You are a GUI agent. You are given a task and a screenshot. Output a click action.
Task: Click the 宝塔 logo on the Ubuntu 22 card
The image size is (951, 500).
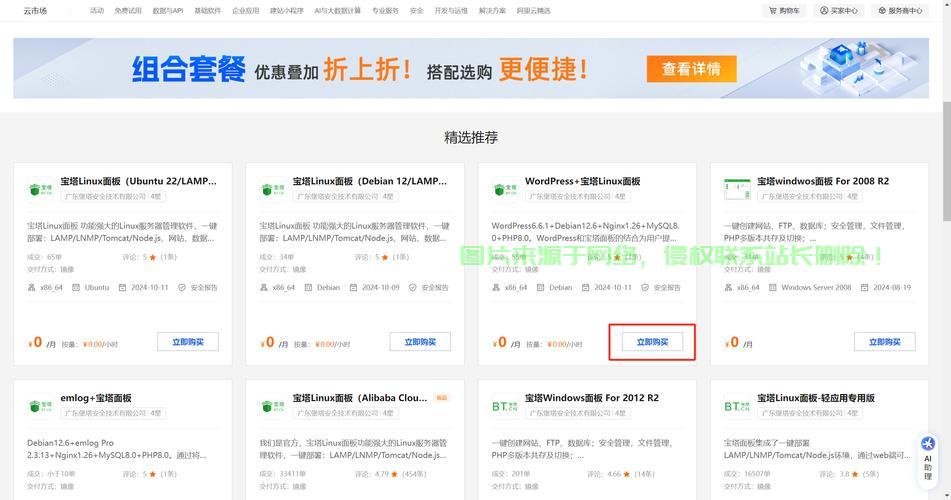41,189
